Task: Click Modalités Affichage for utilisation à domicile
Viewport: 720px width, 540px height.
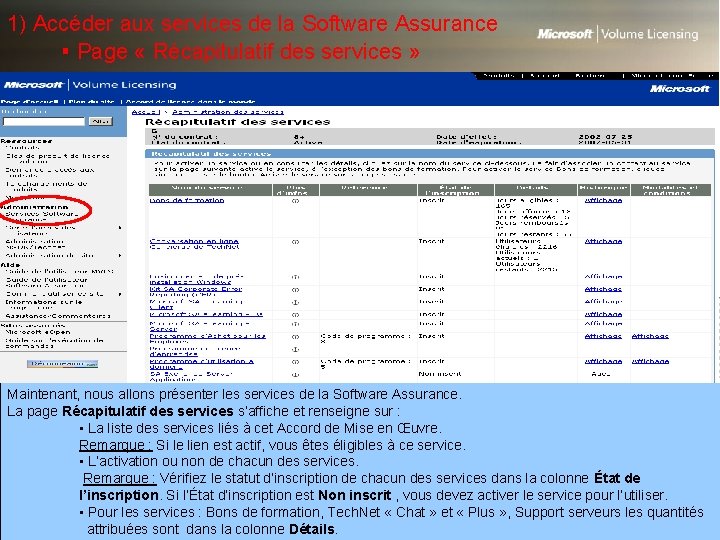Action: coord(650,362)
